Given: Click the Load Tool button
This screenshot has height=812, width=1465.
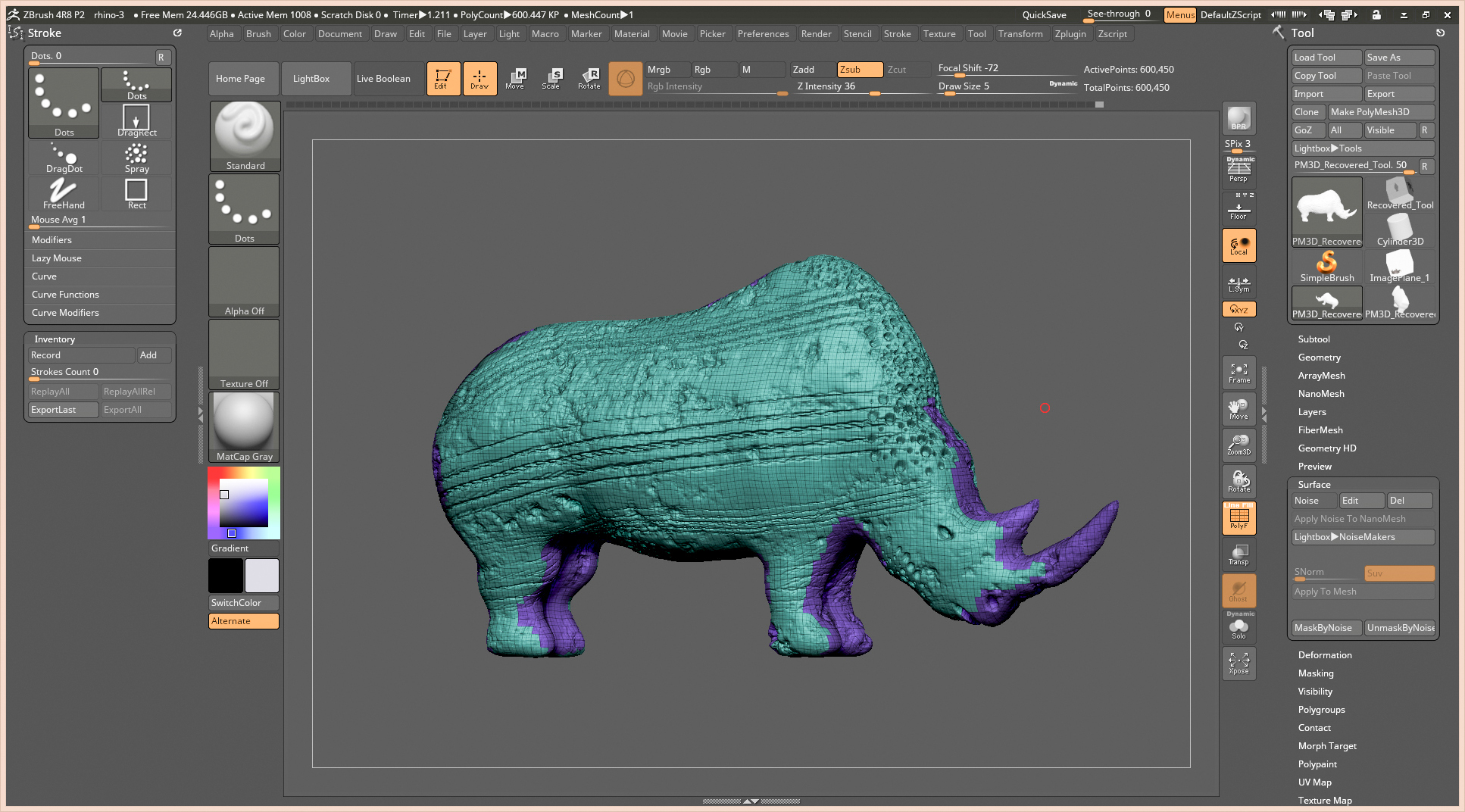Looking at the screenshot, I should [1326, 58].
